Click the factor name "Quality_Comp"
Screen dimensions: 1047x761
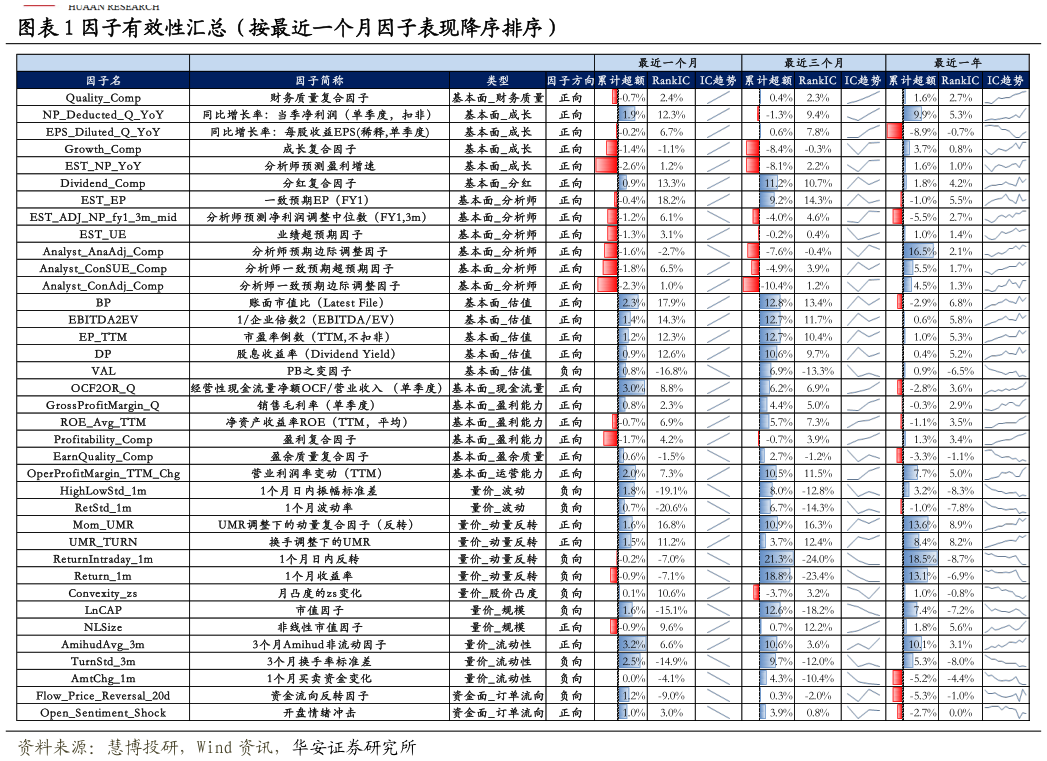[103, 97]
